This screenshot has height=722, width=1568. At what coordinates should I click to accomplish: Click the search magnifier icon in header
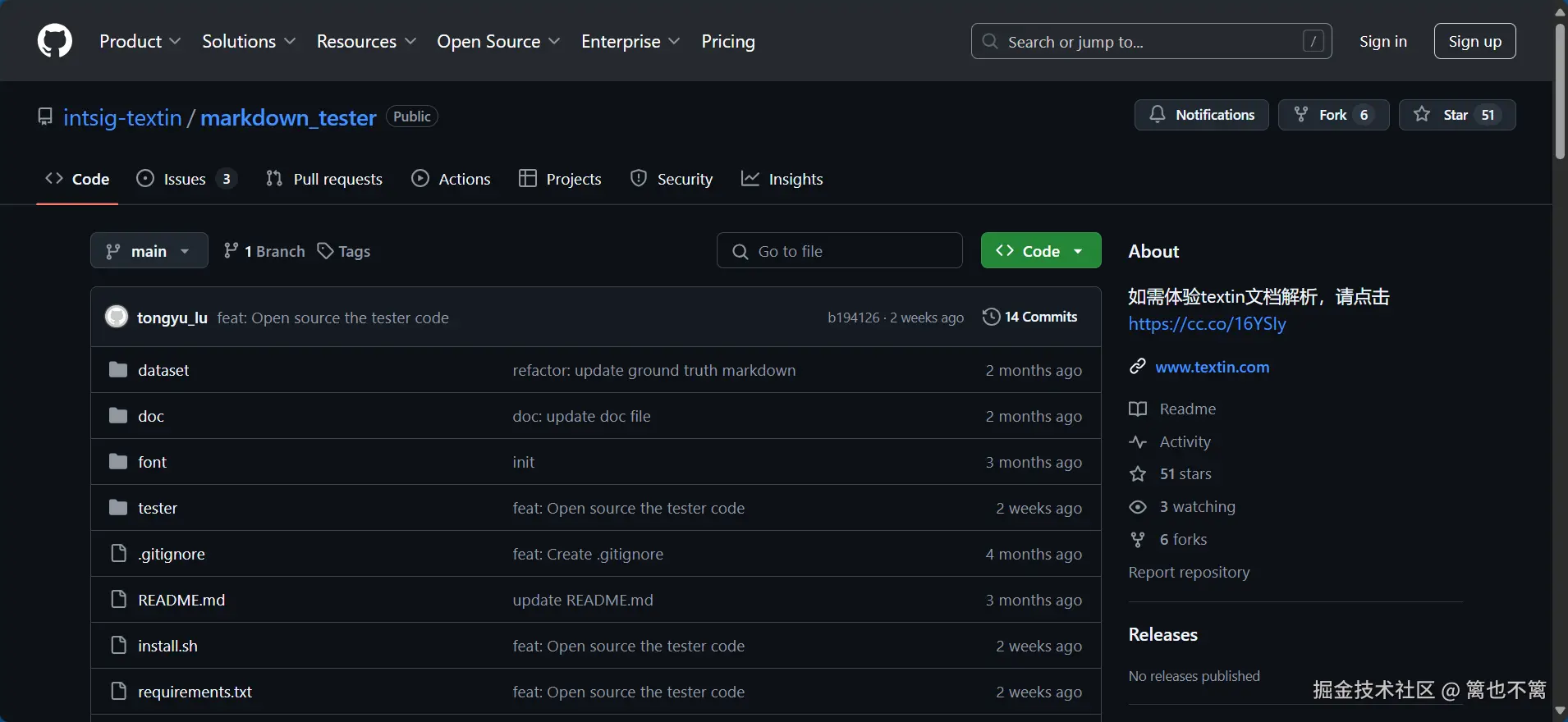[x=990, y=41]
